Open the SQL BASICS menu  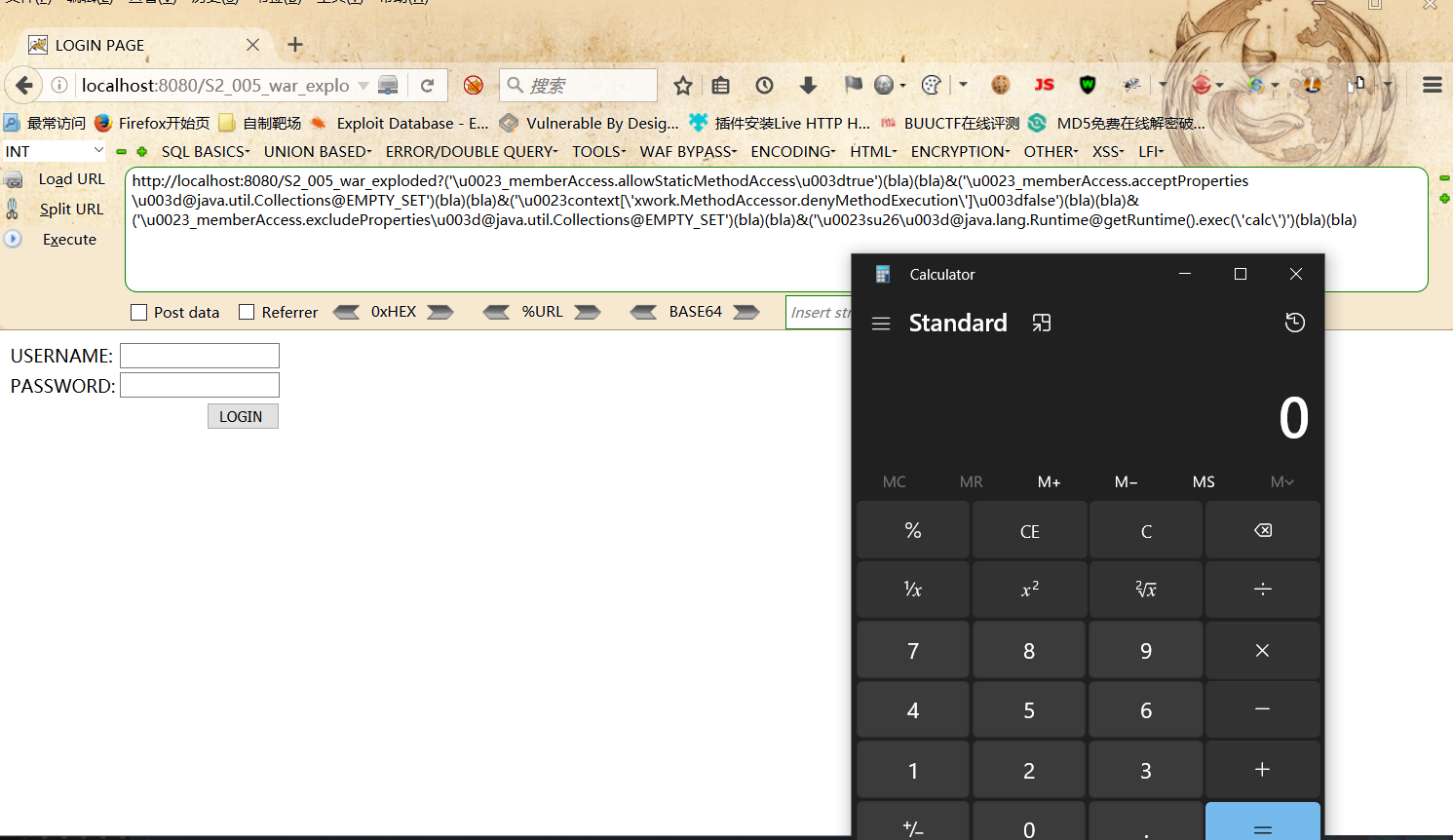206,151
